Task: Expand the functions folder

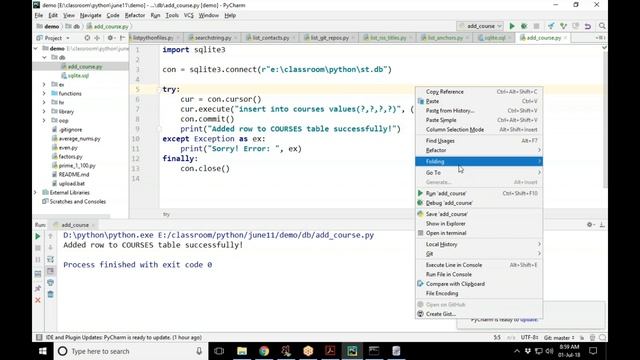Action: (44, 93)
